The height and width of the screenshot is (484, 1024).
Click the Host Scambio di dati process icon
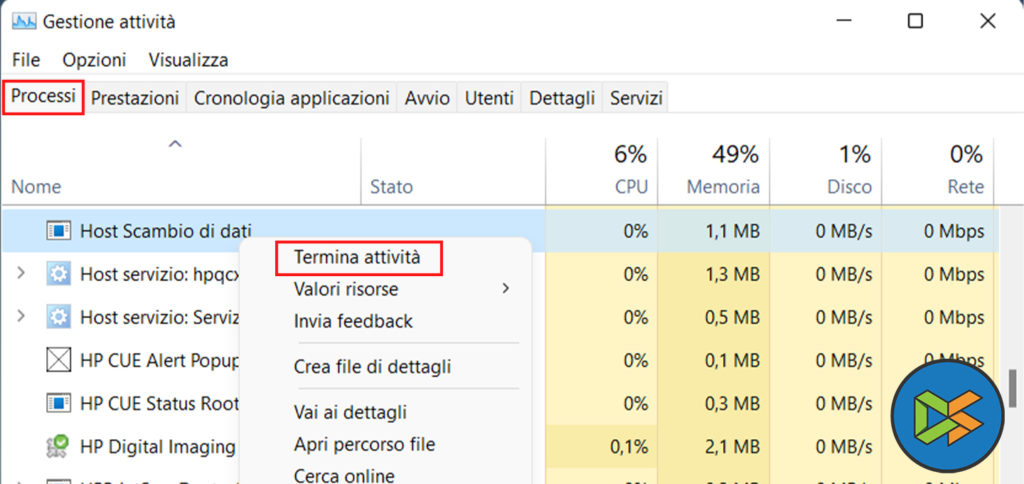point(59,231)
